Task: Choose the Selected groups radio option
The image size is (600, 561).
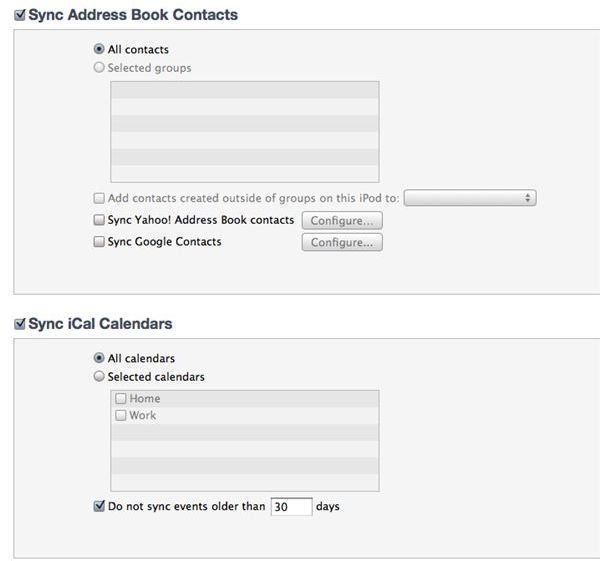Action: point(99,67)
